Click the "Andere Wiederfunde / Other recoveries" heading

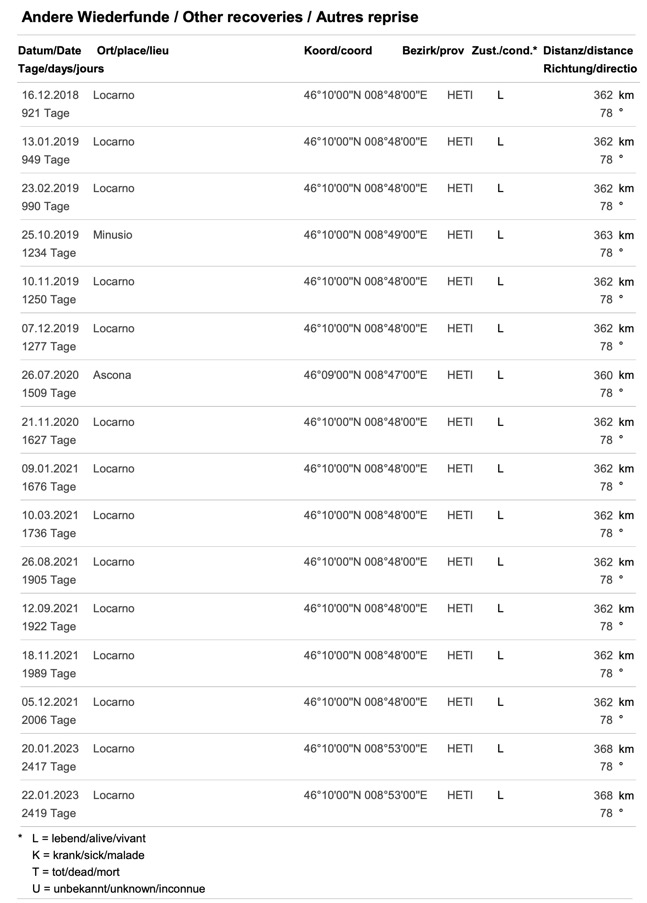coord(219,17)
